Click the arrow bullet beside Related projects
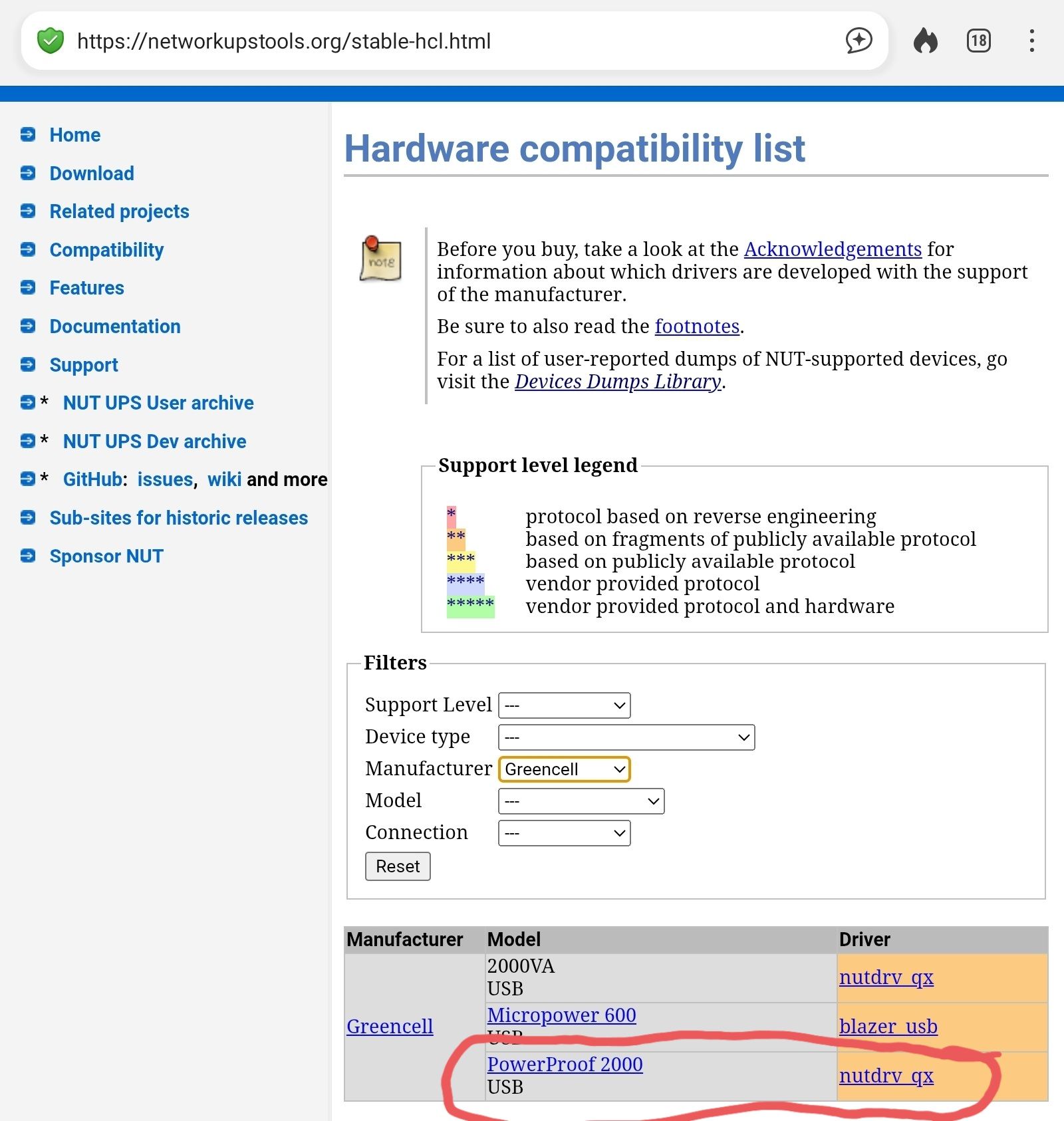The height and width of the screenshot is (1121, 1064). (28, 211)
